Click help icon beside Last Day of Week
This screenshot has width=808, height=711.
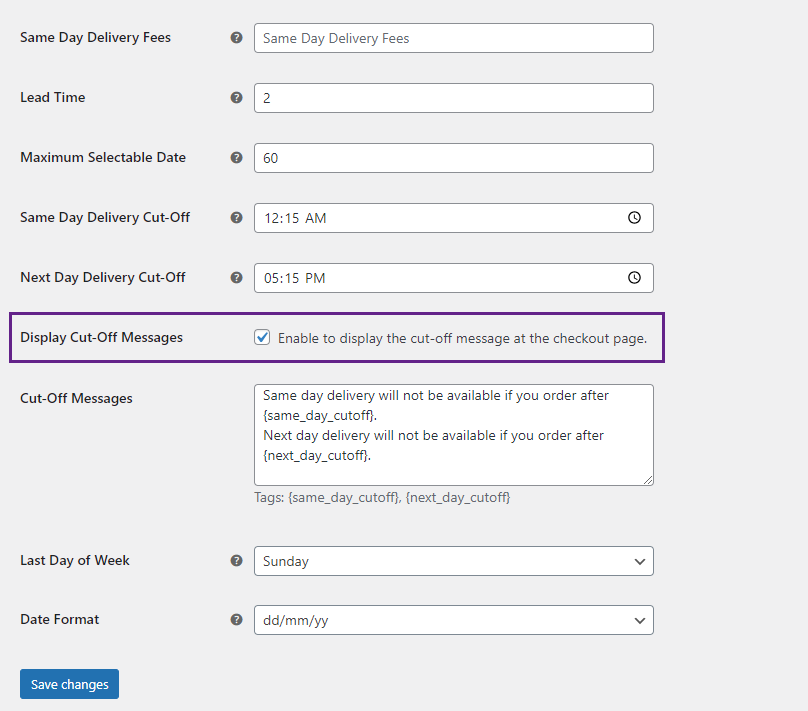(x=236, y=561)
